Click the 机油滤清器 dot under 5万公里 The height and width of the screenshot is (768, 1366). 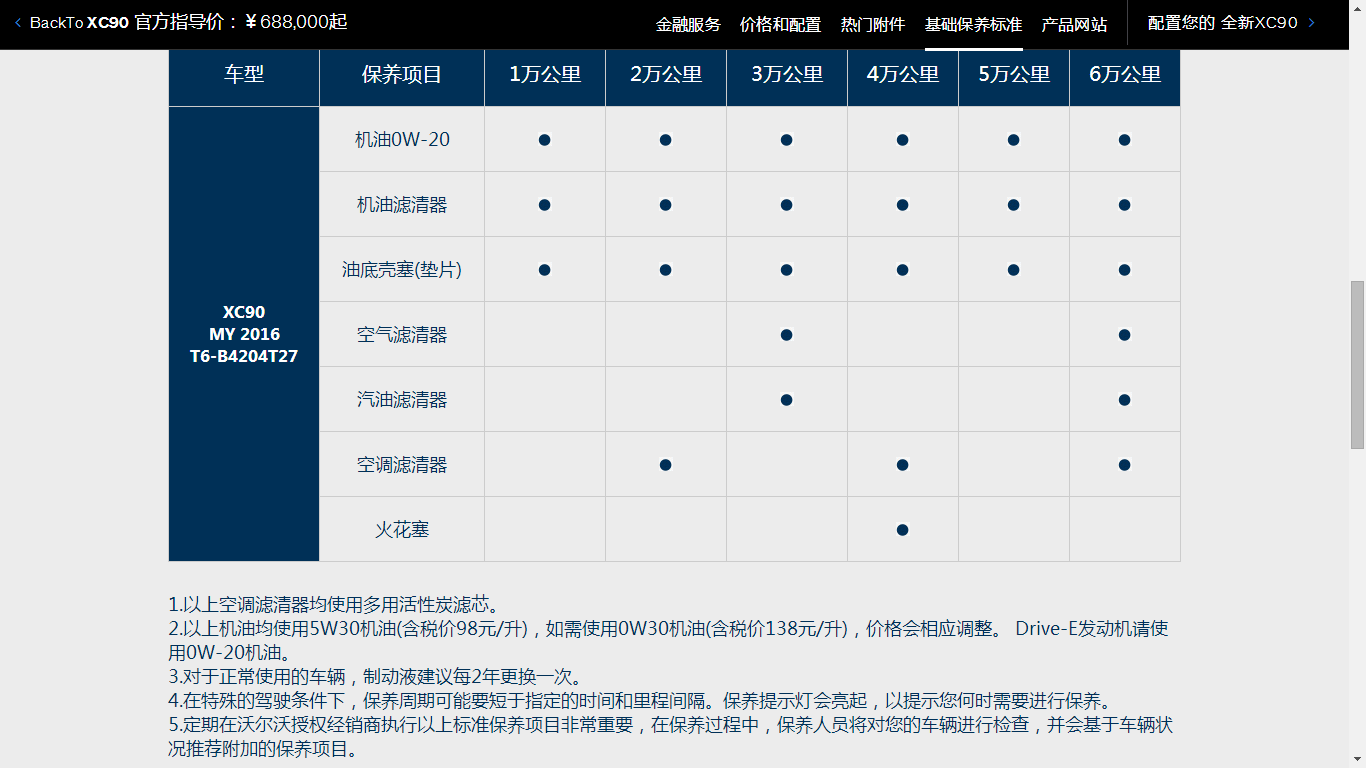point(1013,205)
